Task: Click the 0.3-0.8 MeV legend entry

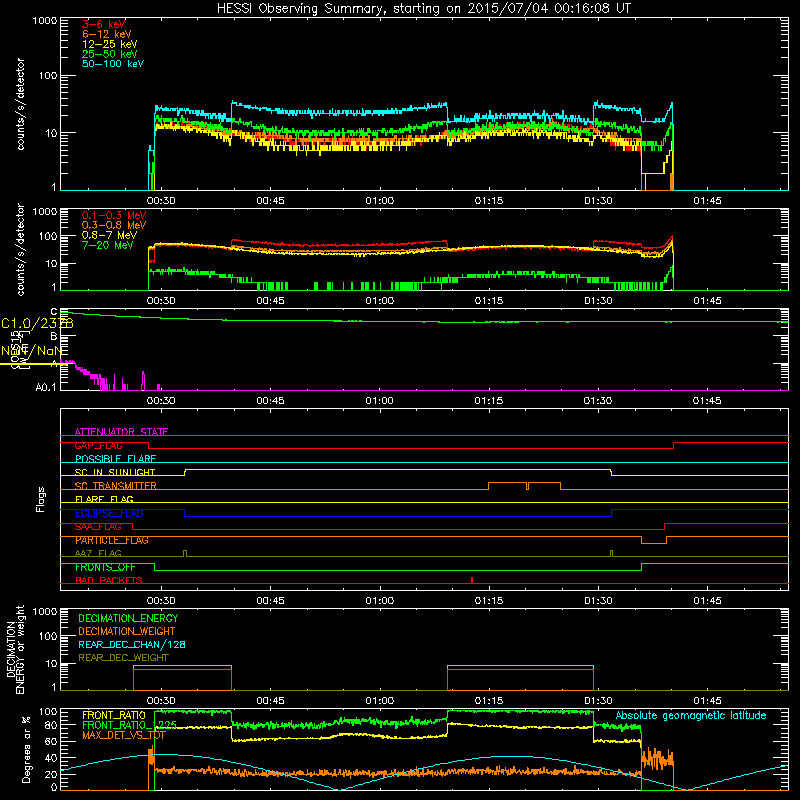Action: (114, 225)
